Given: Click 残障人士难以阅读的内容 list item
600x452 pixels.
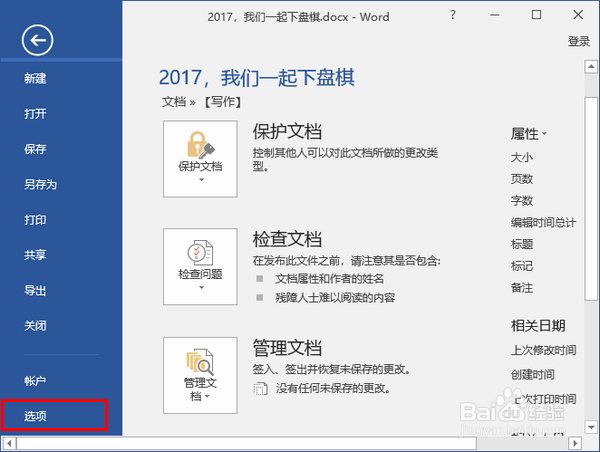Looking at the screenshot, I should (x=335, y=298).
